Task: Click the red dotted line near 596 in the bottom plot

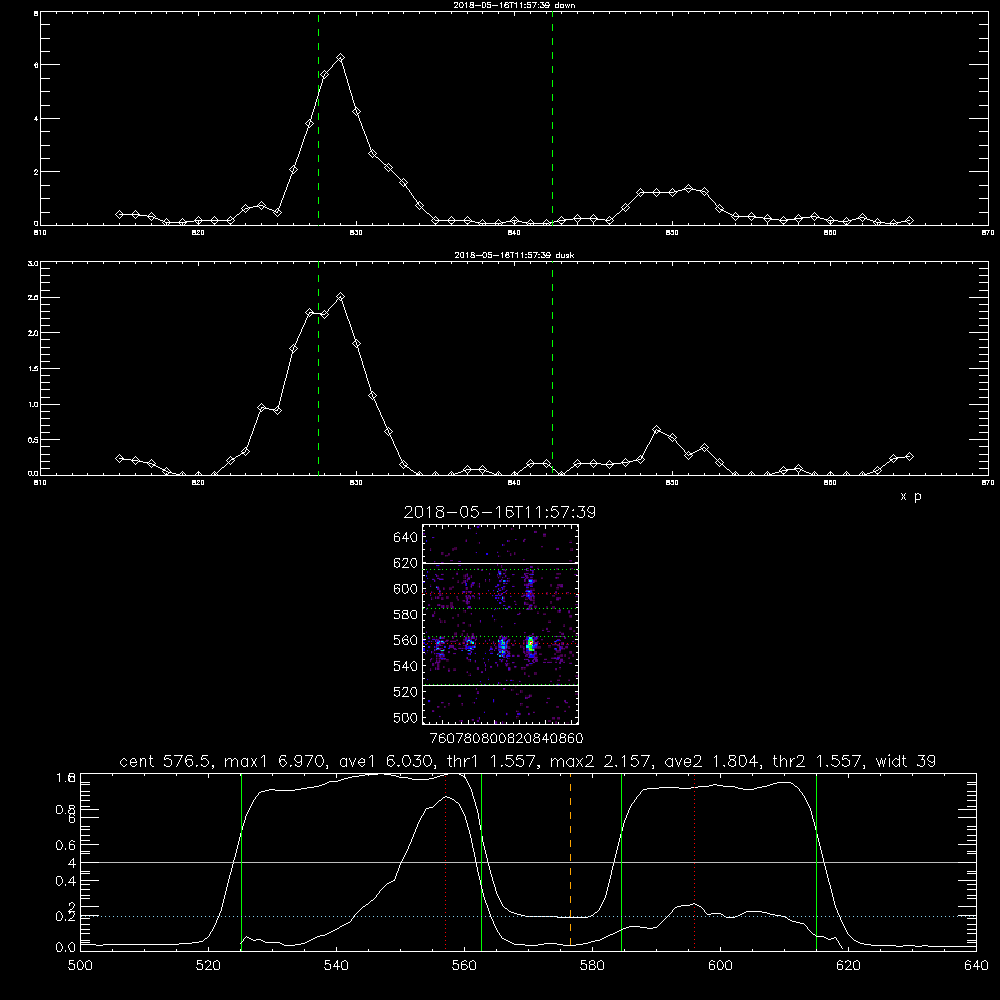Action: point(694,862)
